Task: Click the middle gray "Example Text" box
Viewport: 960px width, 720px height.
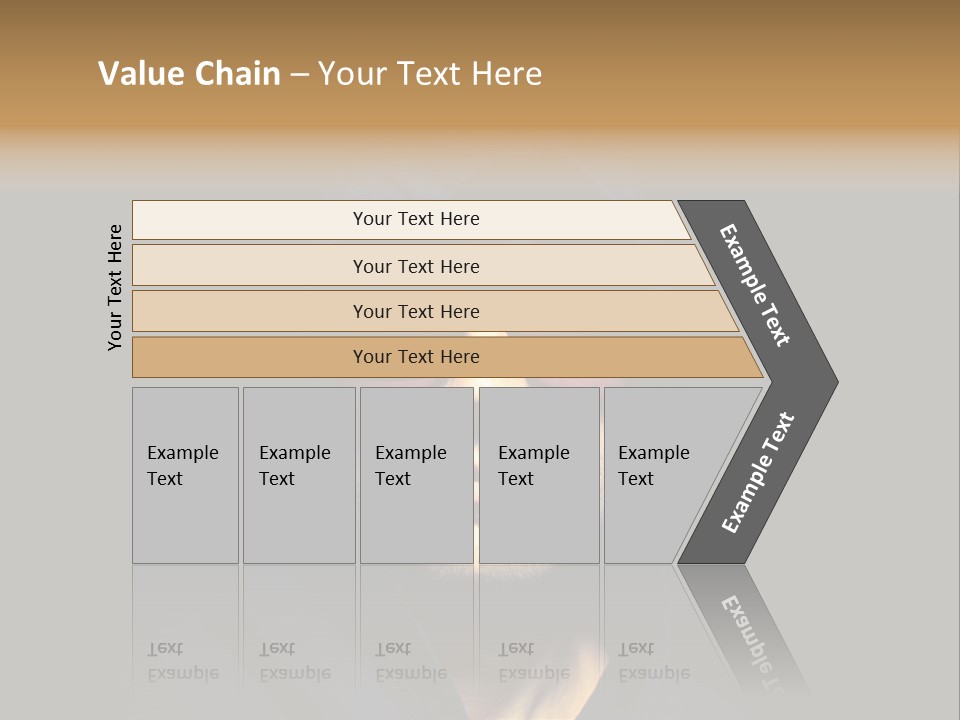Action: 417,475
